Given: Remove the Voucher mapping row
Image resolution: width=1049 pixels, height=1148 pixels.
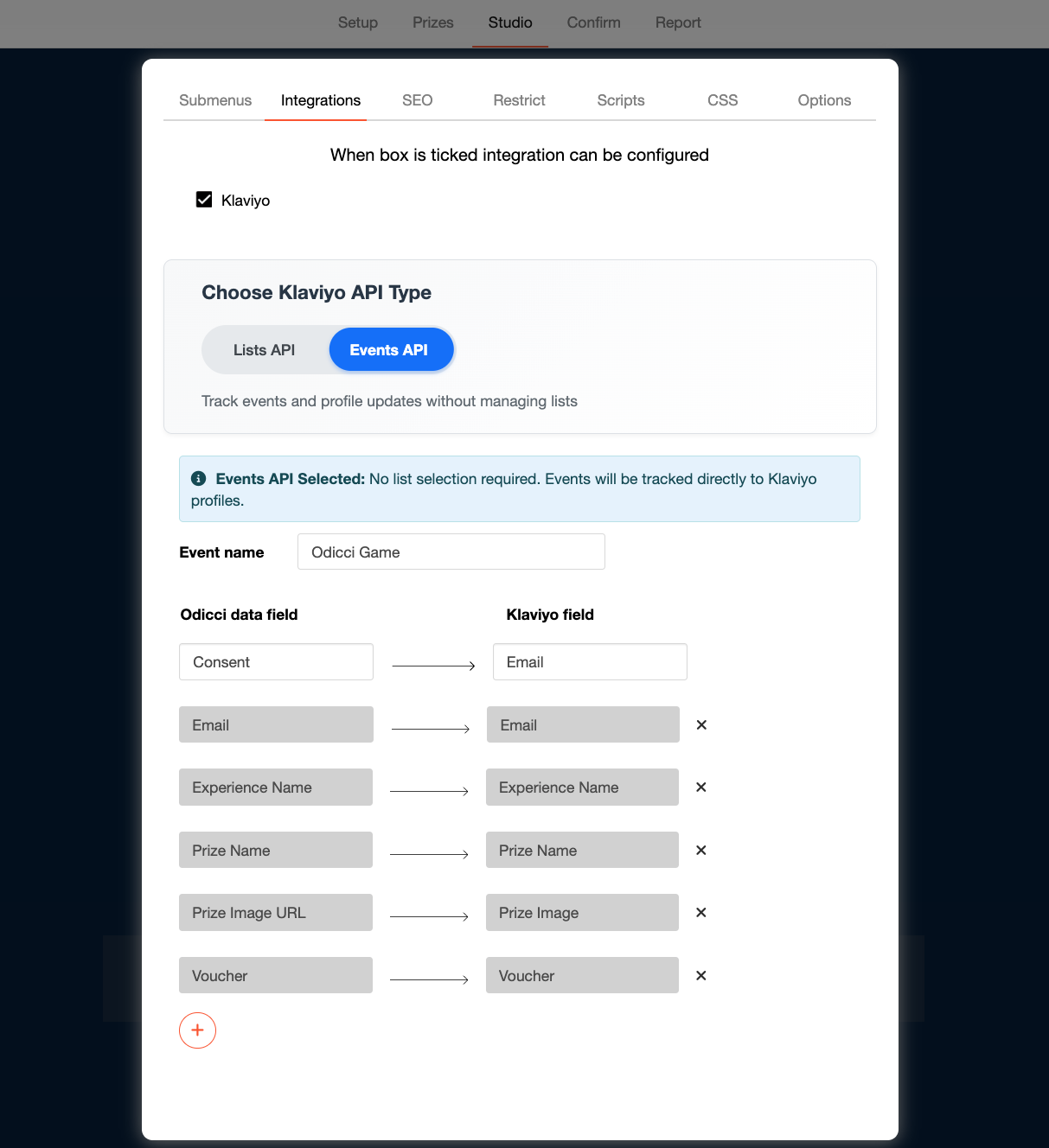Looking at the screenshot, I should (x=701, y=976).
